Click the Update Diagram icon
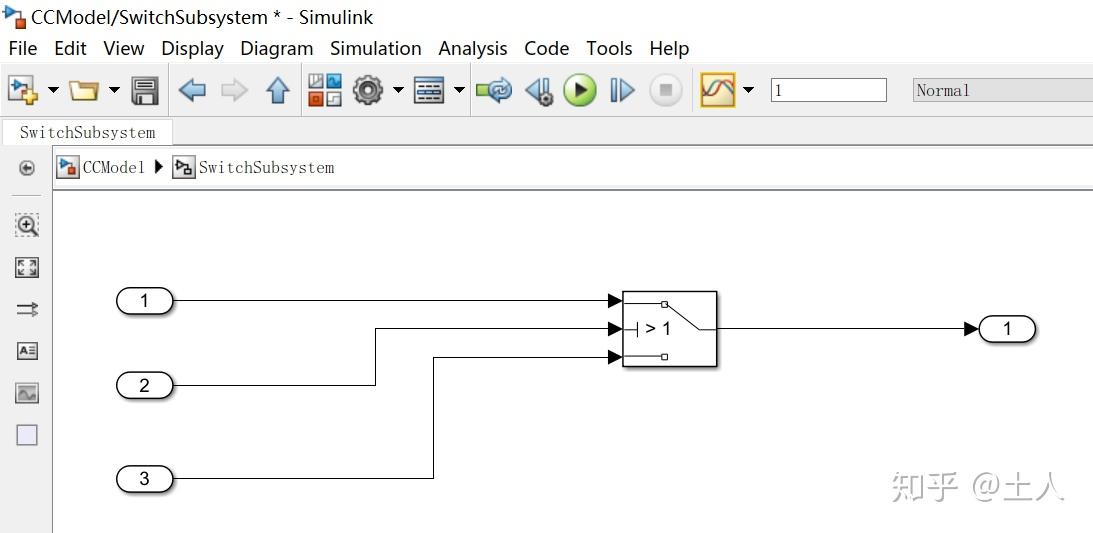 (494, 90)
